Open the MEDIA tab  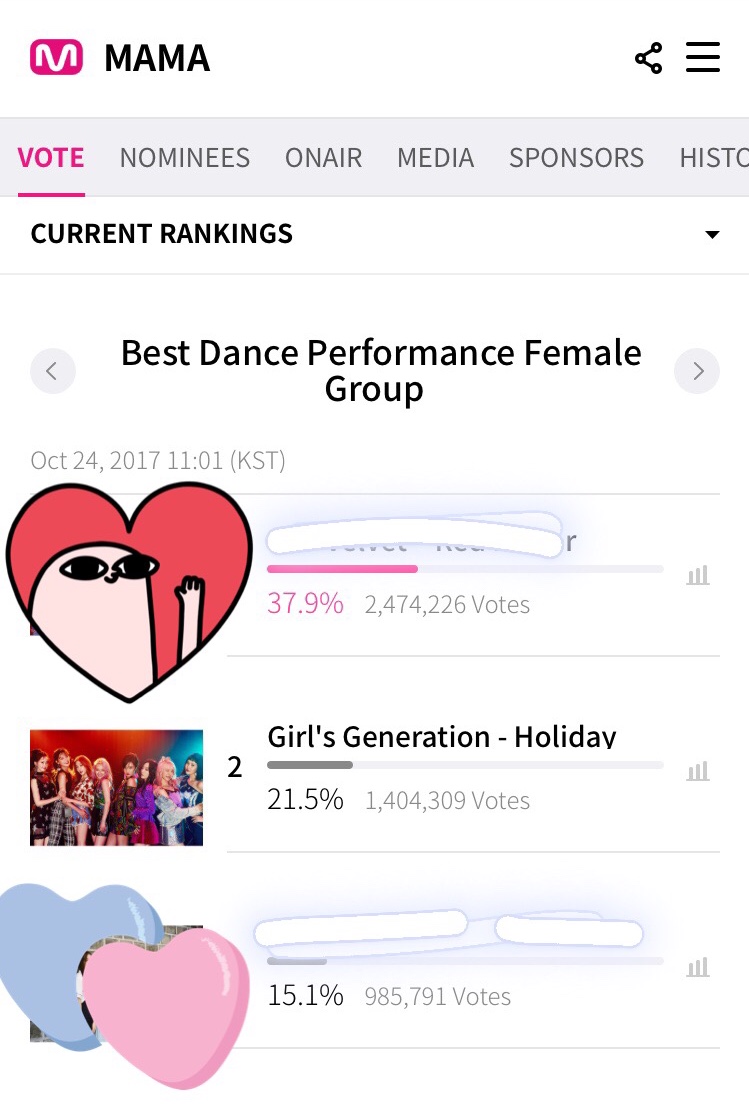tap(436, 158)
